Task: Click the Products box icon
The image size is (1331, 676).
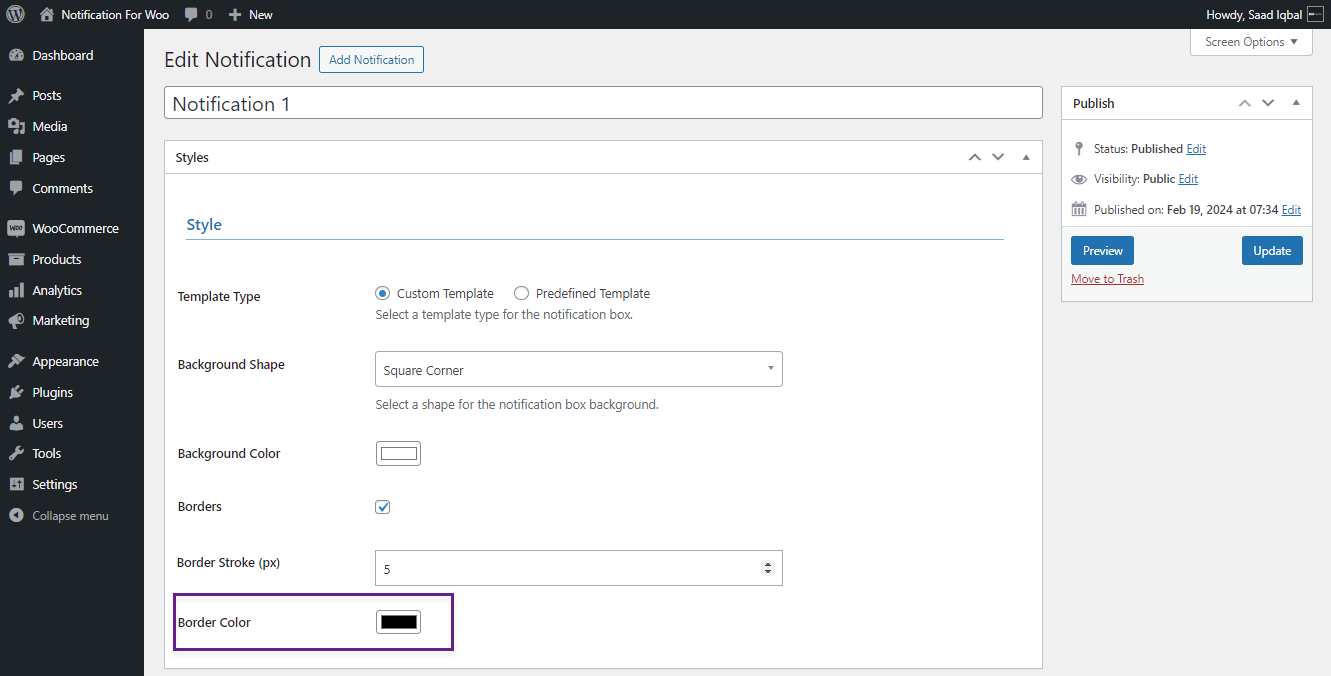Action: pos(16,259)
